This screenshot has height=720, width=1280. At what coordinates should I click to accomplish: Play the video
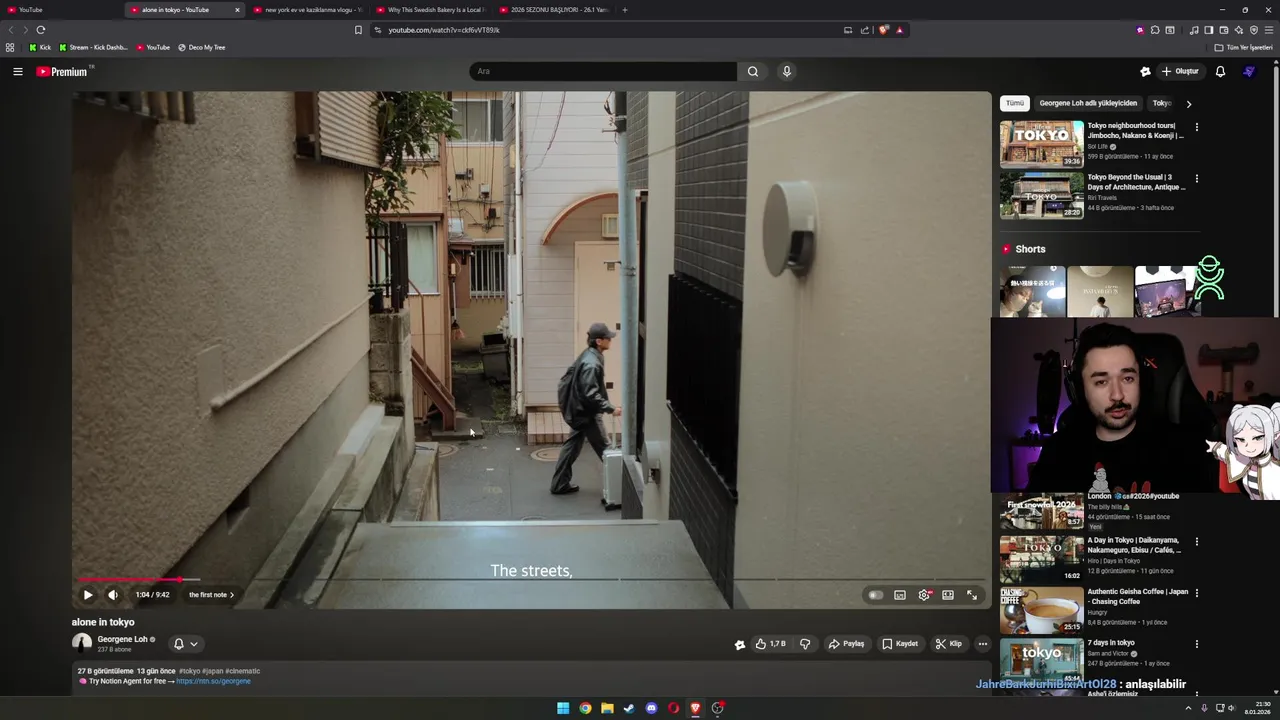coord(88,595)
